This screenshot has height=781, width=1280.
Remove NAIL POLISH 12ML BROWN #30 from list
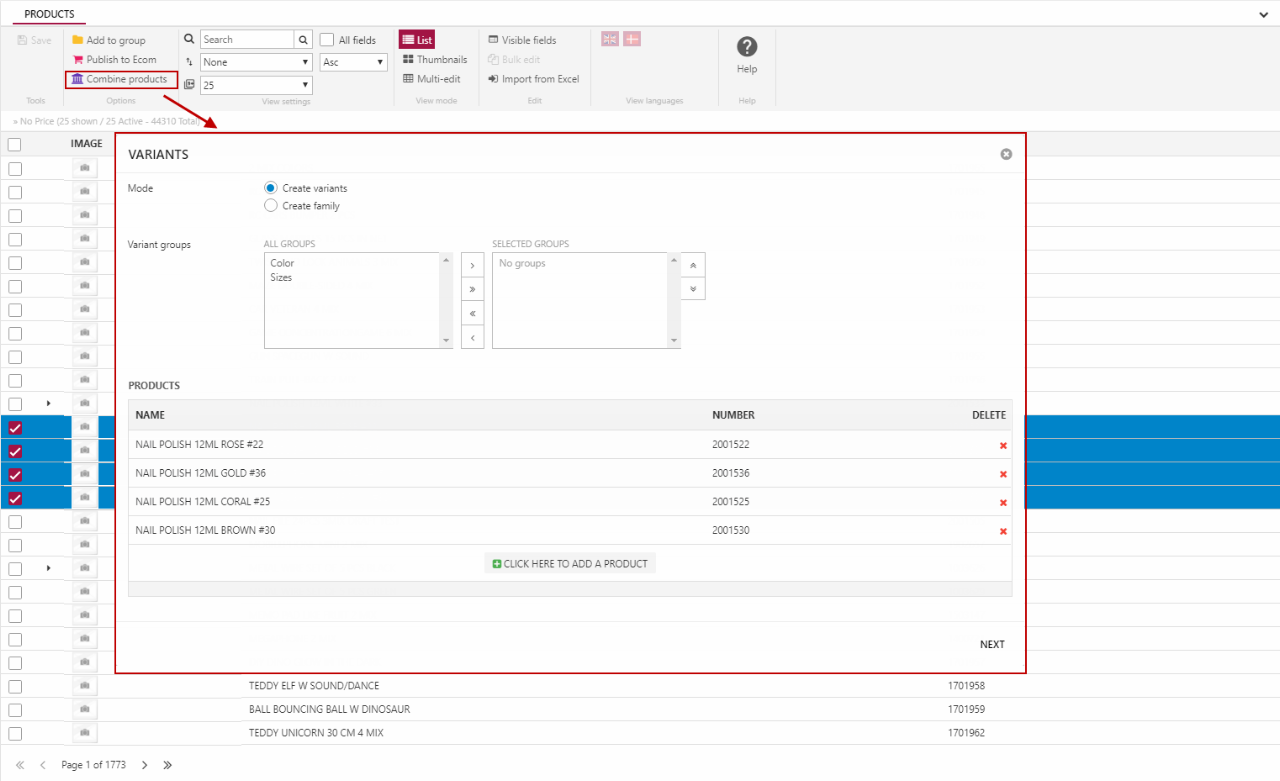click(x=1002, y=531)
